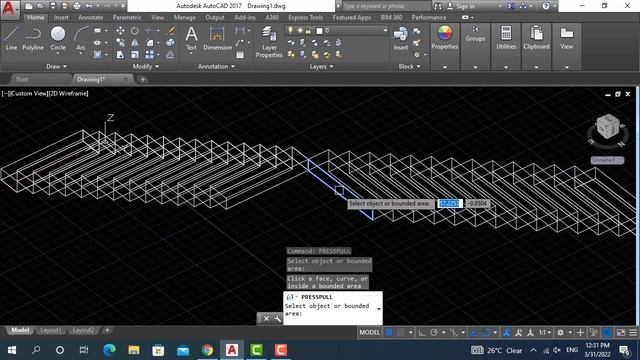Toggle hardware acceleration in status bar
This screenshot has height=360, width=640.
click(x=608, y=333)
